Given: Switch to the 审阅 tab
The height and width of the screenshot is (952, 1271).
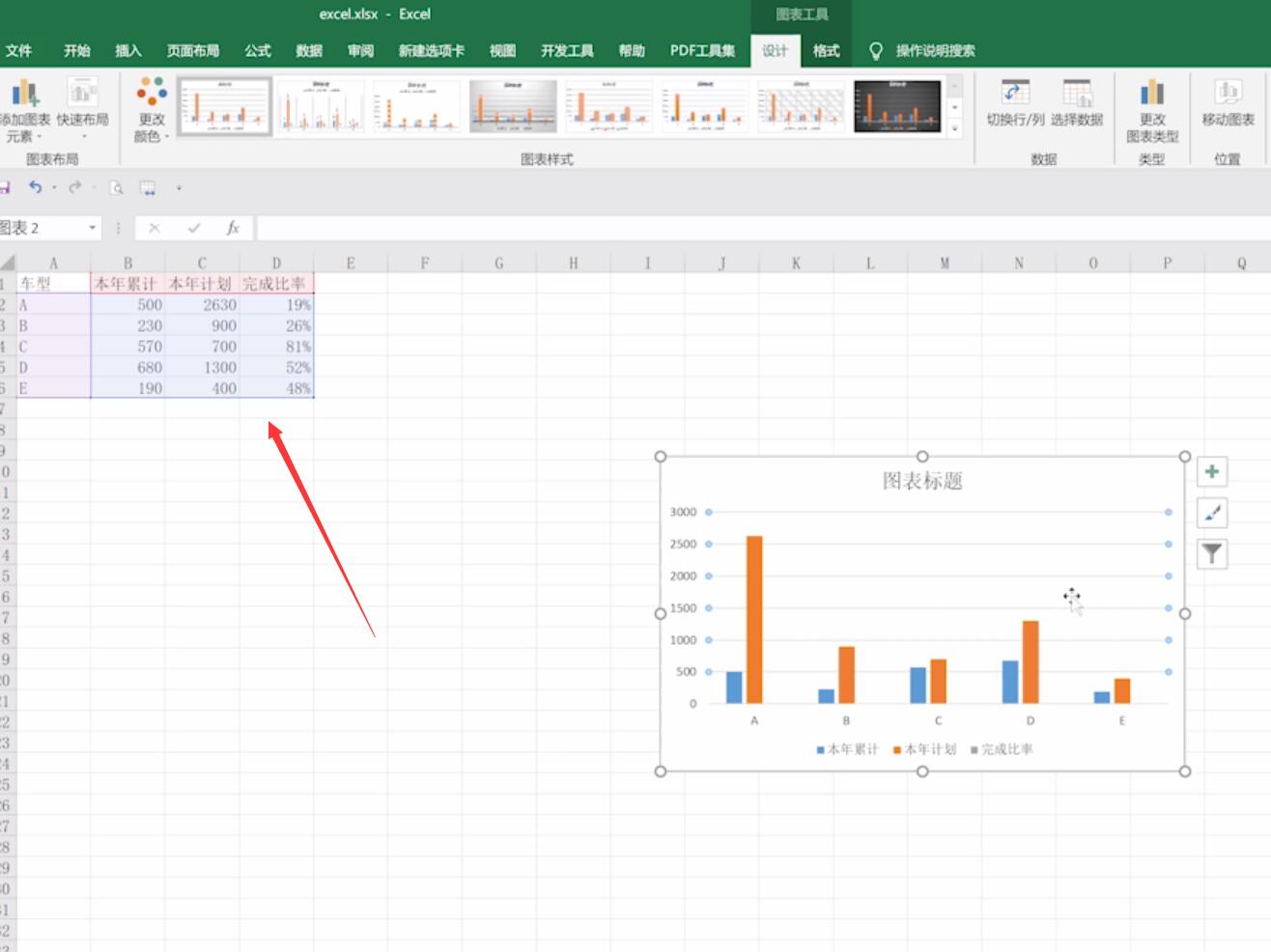Looking at the screenshot, I should point(360,51).
